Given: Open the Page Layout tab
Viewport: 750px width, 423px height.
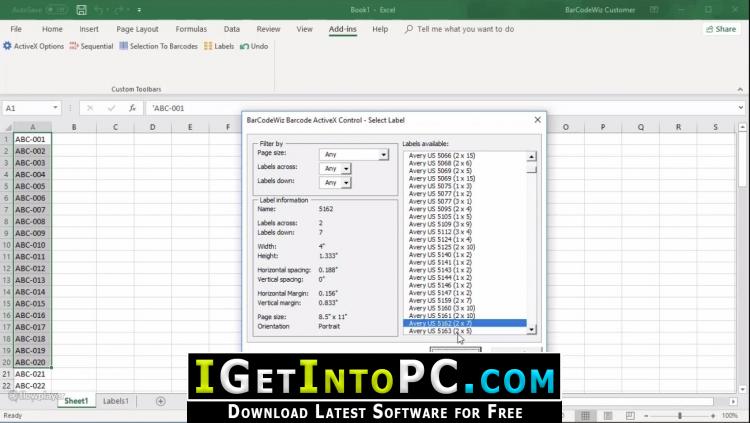Looking at the screenshot, I should (137, 29).
